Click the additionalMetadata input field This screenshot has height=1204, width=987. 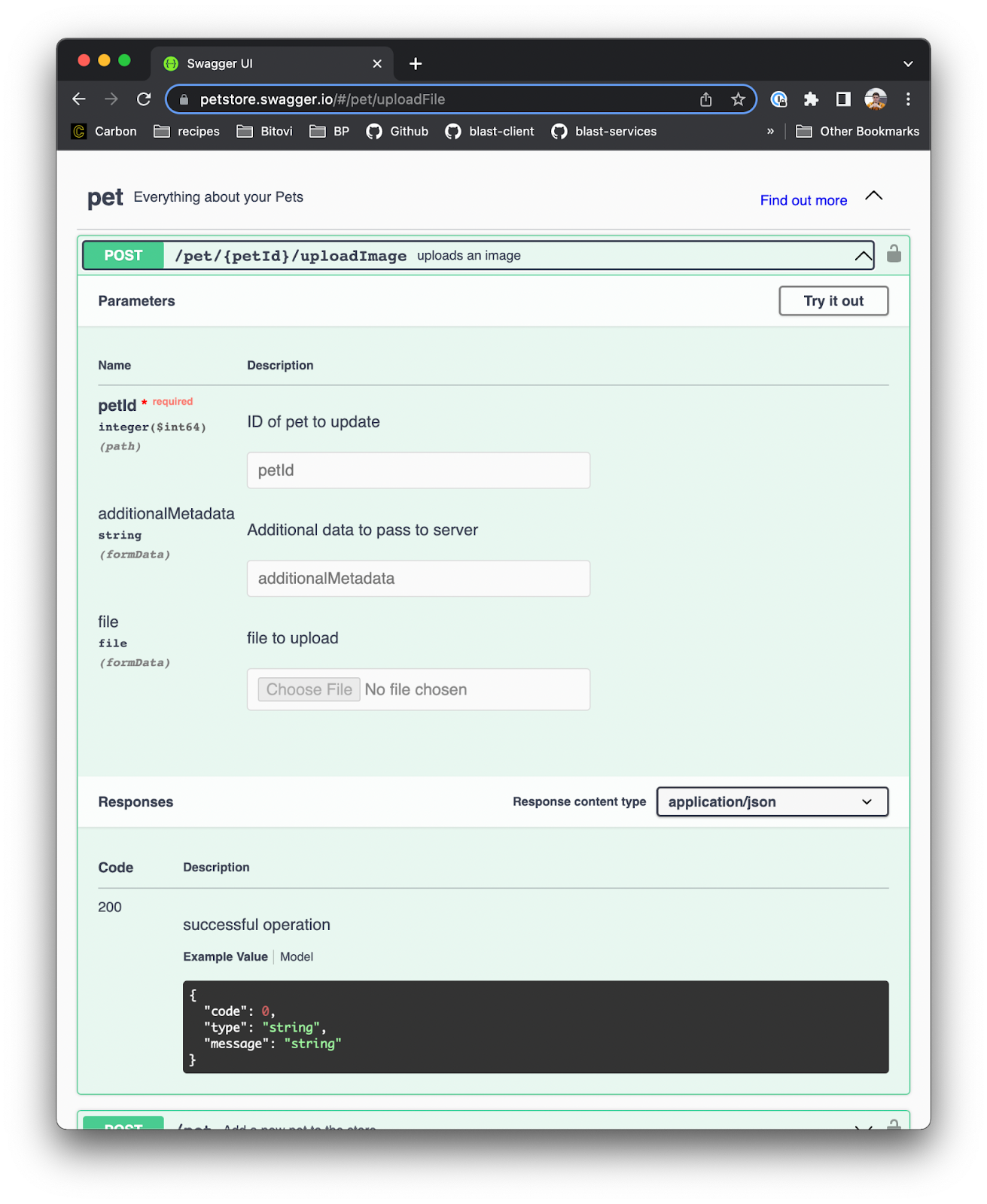point(419,579)
